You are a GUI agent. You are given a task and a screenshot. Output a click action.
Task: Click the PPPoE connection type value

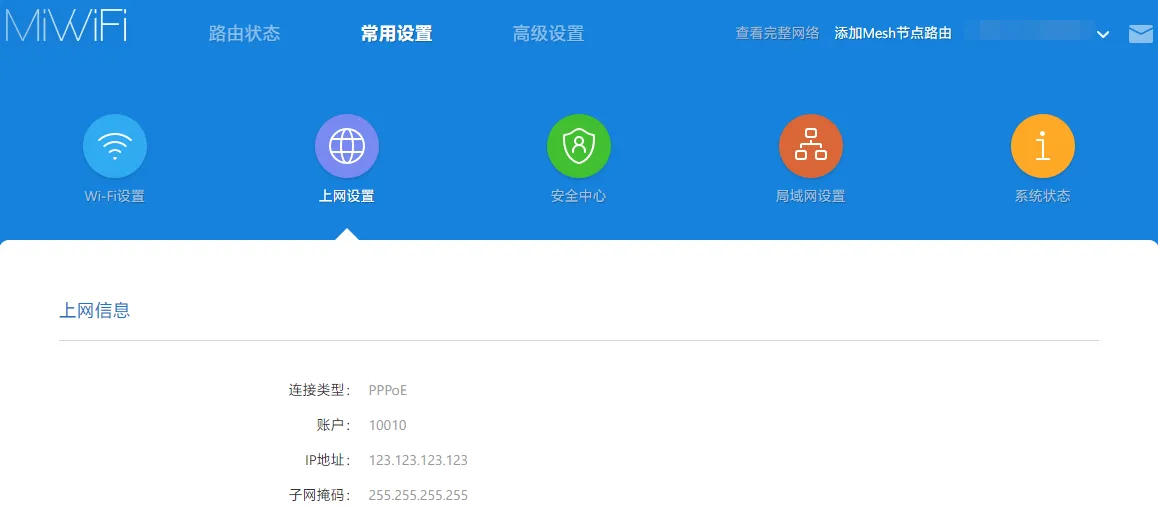(388, 390)
